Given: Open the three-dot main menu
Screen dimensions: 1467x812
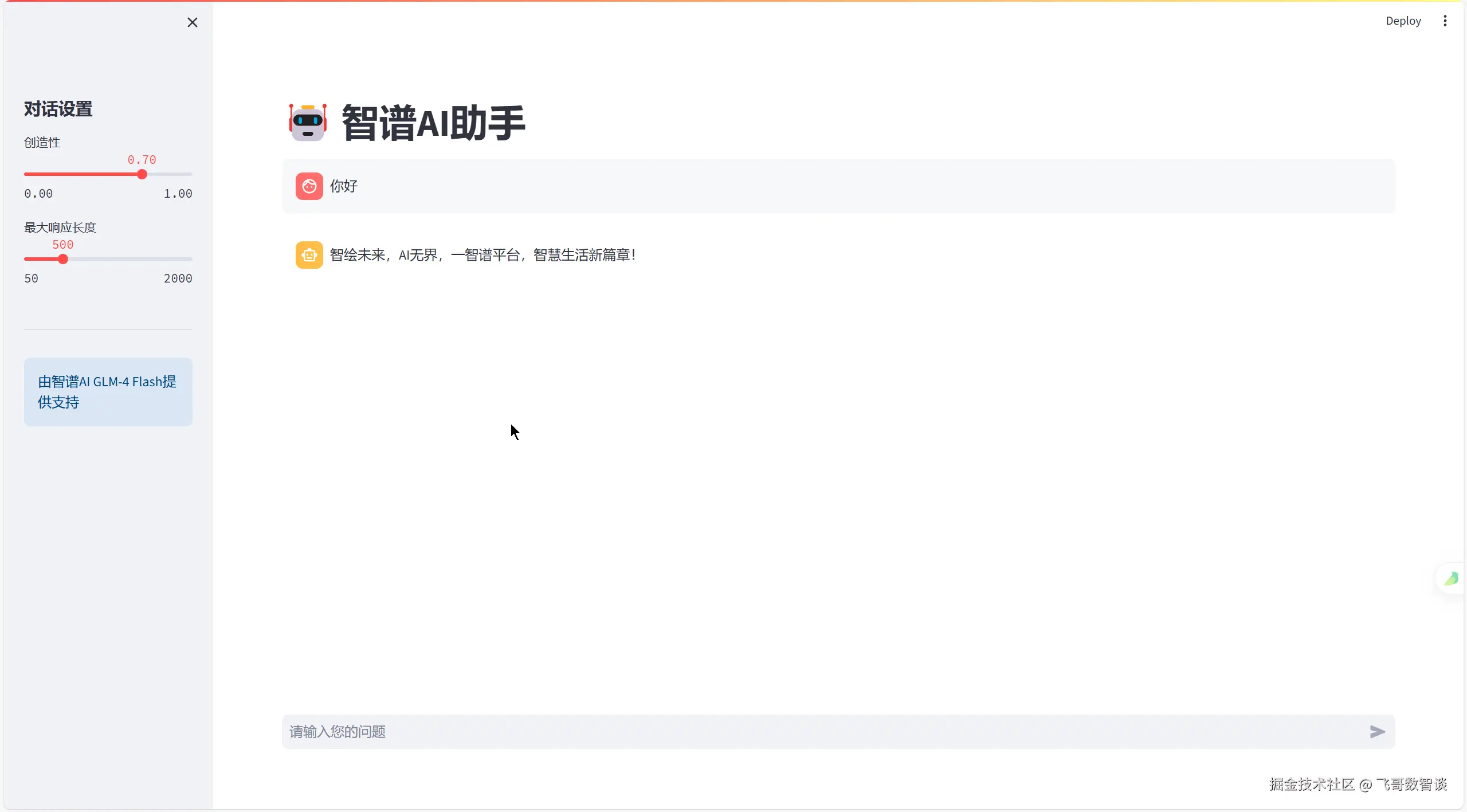Looking at the screenshot, I should [1445, 21].
